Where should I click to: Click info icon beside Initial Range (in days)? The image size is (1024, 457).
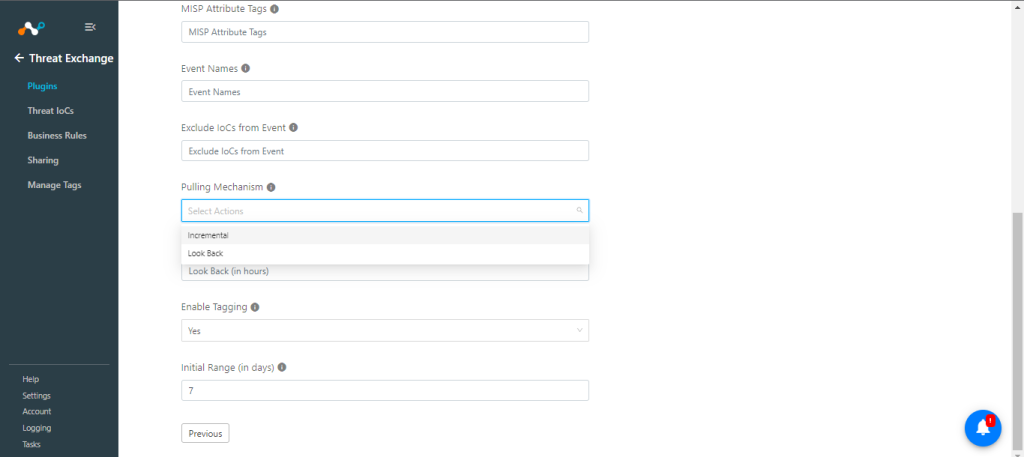click(281, 368)
